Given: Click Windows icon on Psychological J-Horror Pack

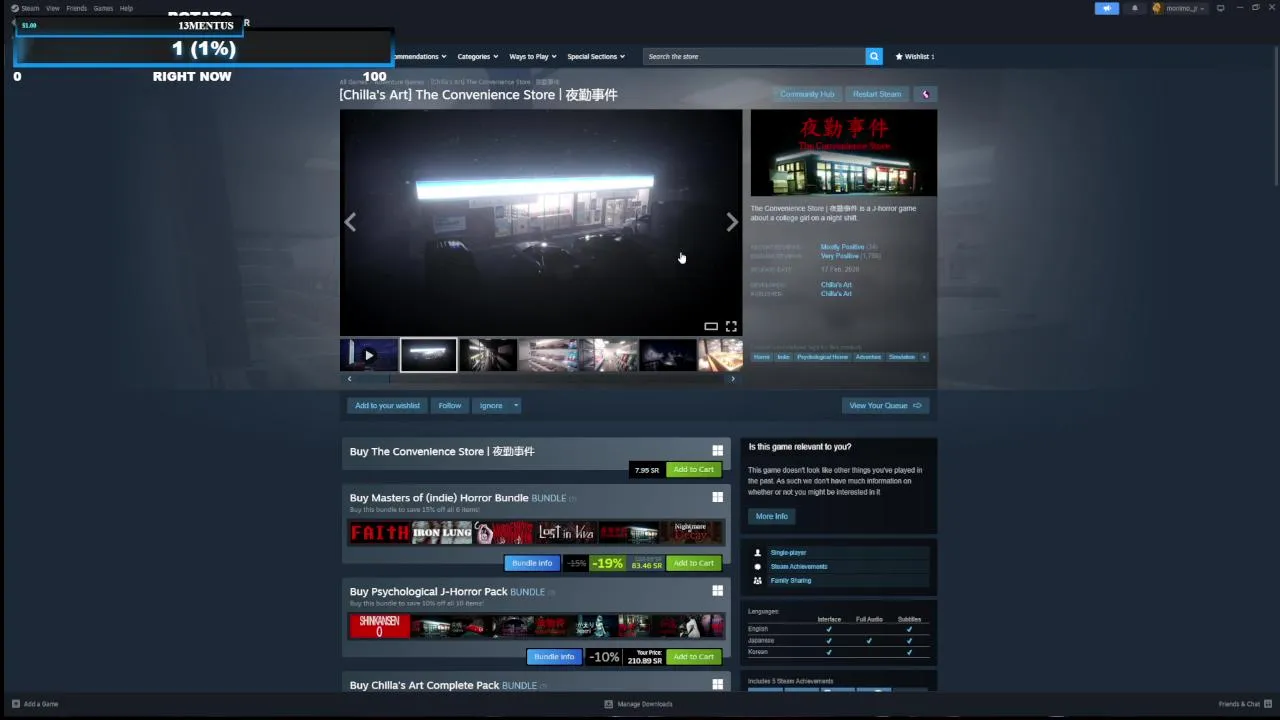Looking at the screenshot, I should click(x=717, y=591).
